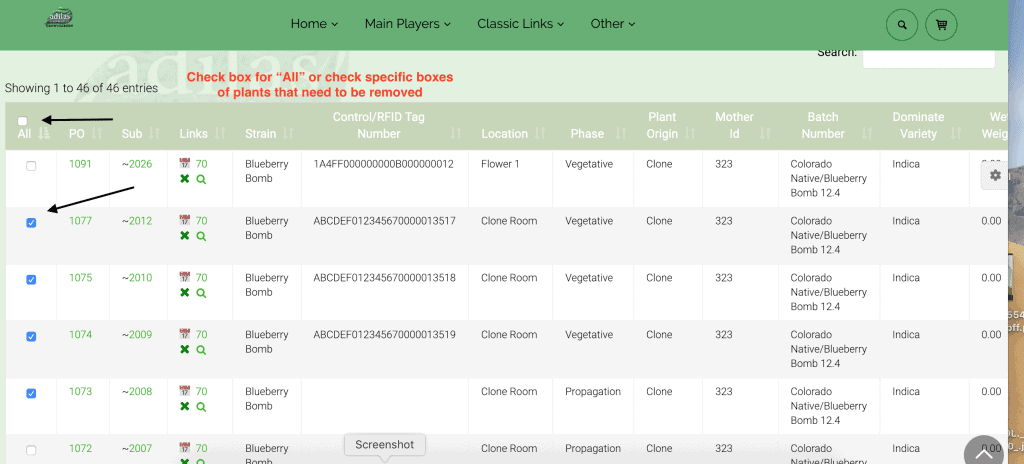Click link 70 in PO 1074 row
Viewport: 1024px width, 464px height.
coord(201,335)
